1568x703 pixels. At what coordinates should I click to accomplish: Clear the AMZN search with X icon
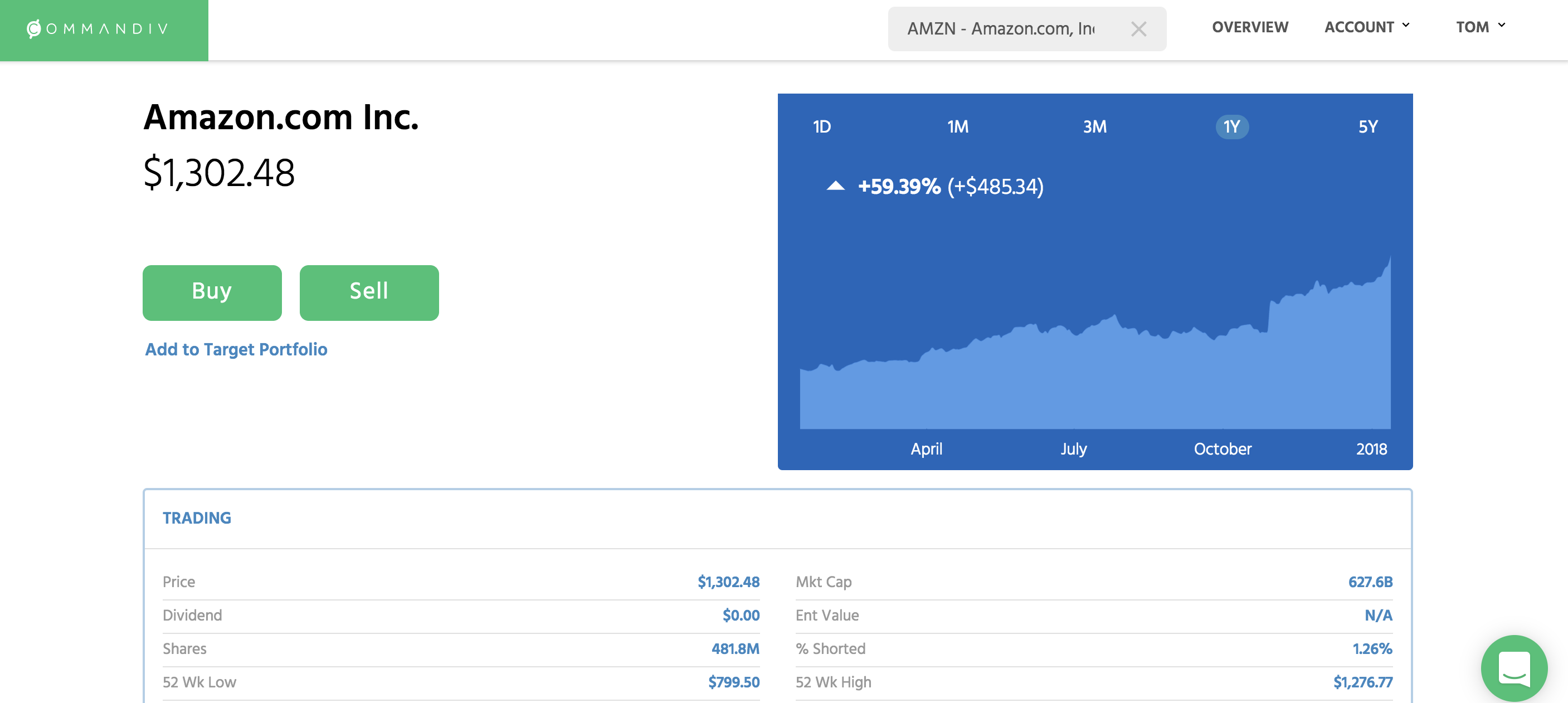pos(1138,28)
